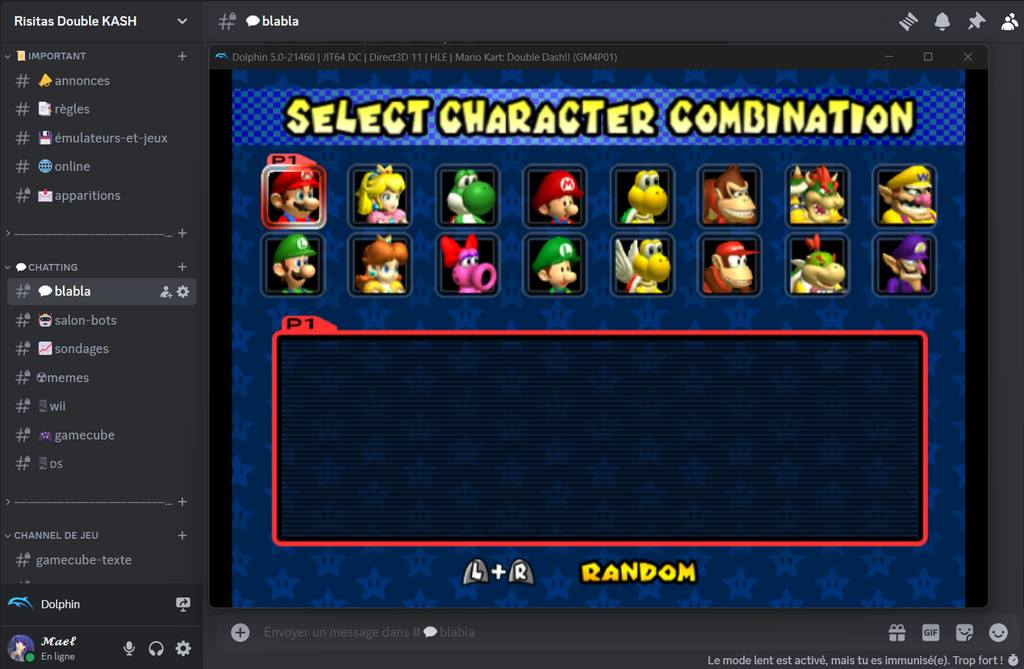This screenshot has width=1024, height=669.
Task: Open user settings gear
Action: [183, 648]
